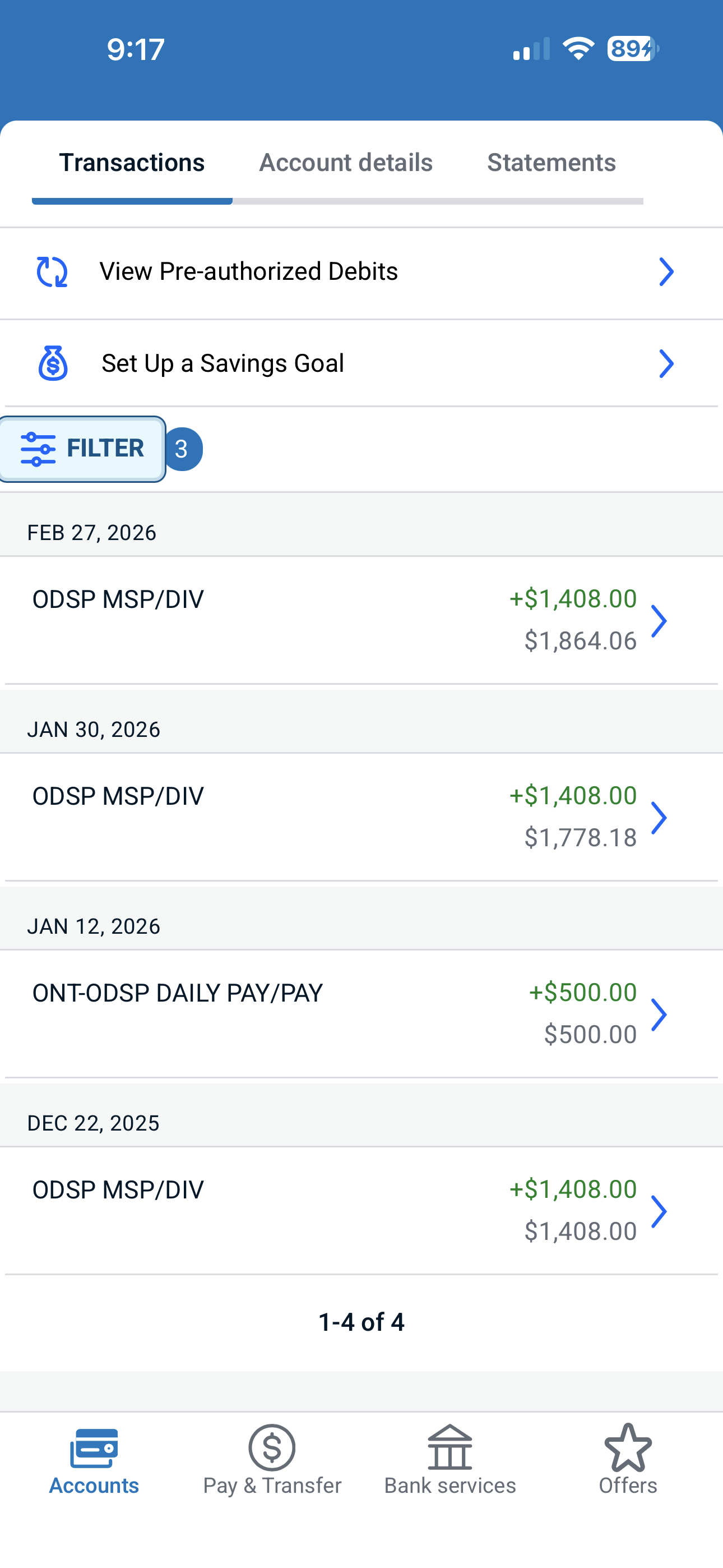Tap the pre-authorized debits refresh icon
The image size is (723, 1568).
pos(52,271)
